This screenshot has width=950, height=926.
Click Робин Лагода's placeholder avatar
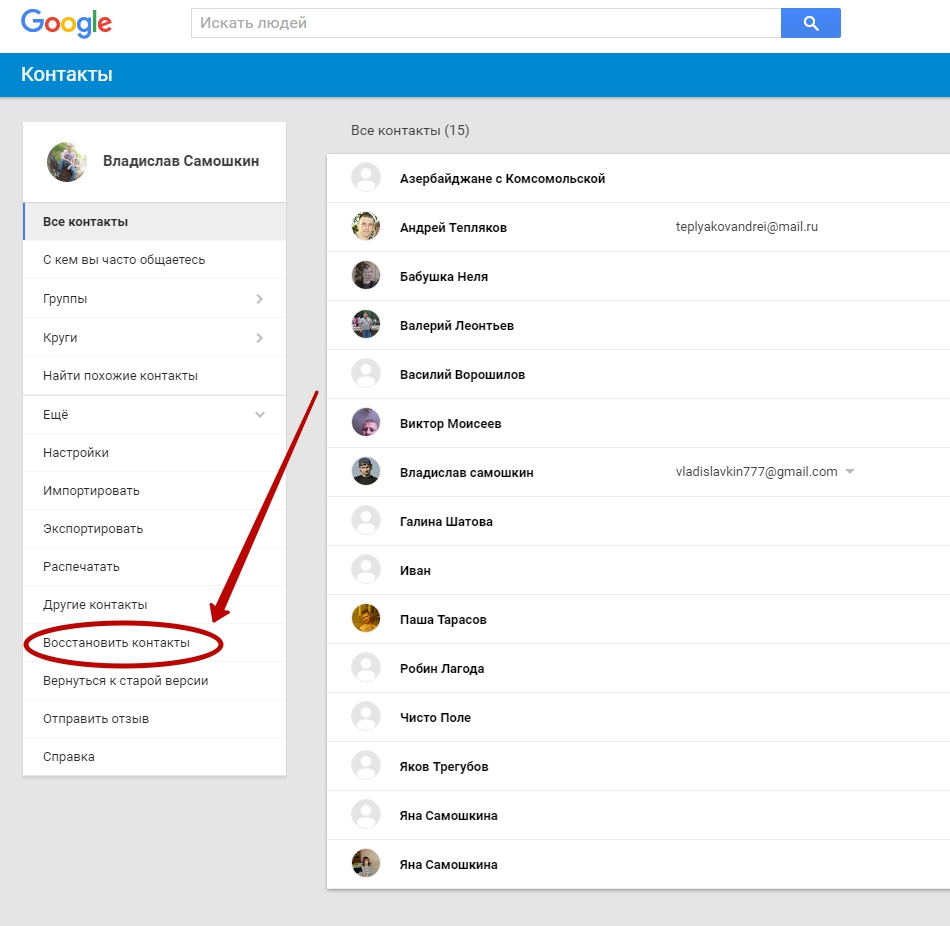click(366, 668)
